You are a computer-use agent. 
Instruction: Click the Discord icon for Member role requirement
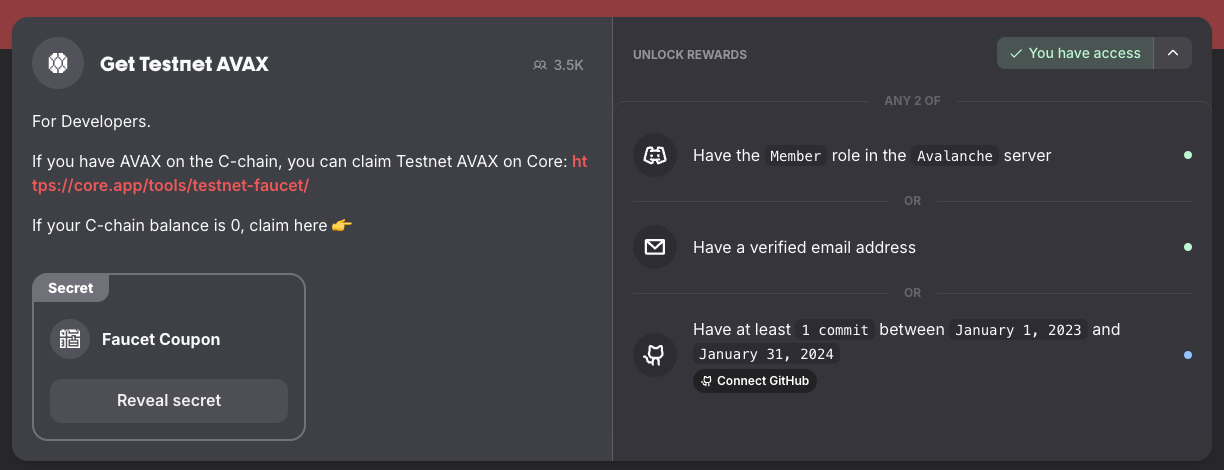655,155
